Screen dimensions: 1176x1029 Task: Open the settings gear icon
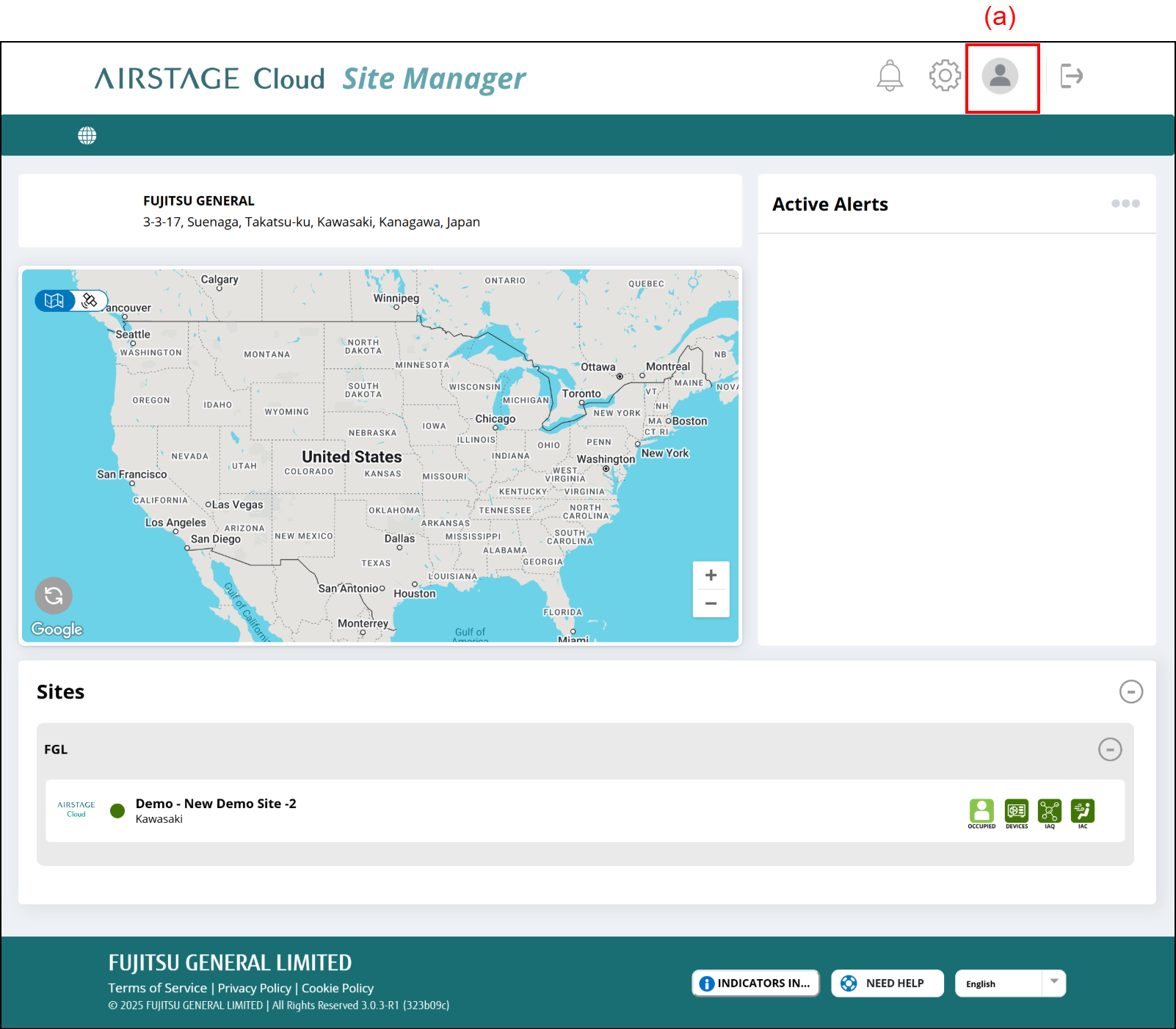(x=945, y=76)
